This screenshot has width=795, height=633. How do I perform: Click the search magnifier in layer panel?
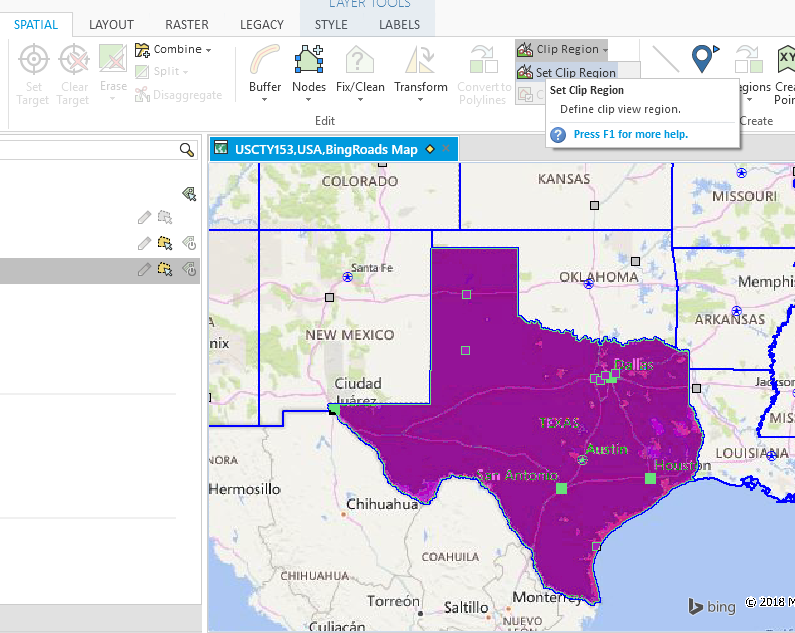pos(187,150)
